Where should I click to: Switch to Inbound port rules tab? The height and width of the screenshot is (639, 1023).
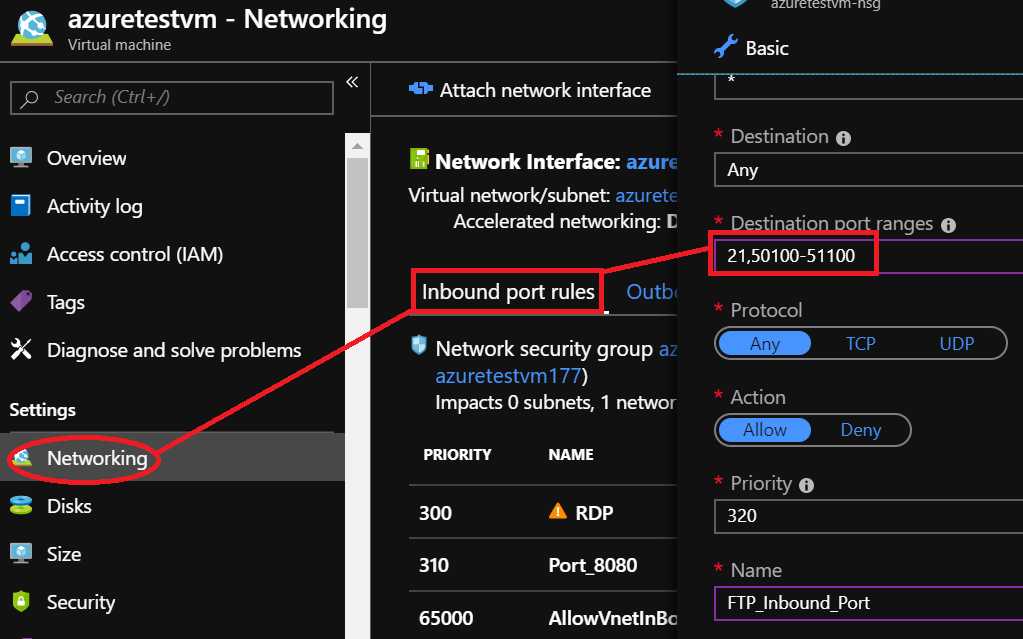click(x=508, y=292)
